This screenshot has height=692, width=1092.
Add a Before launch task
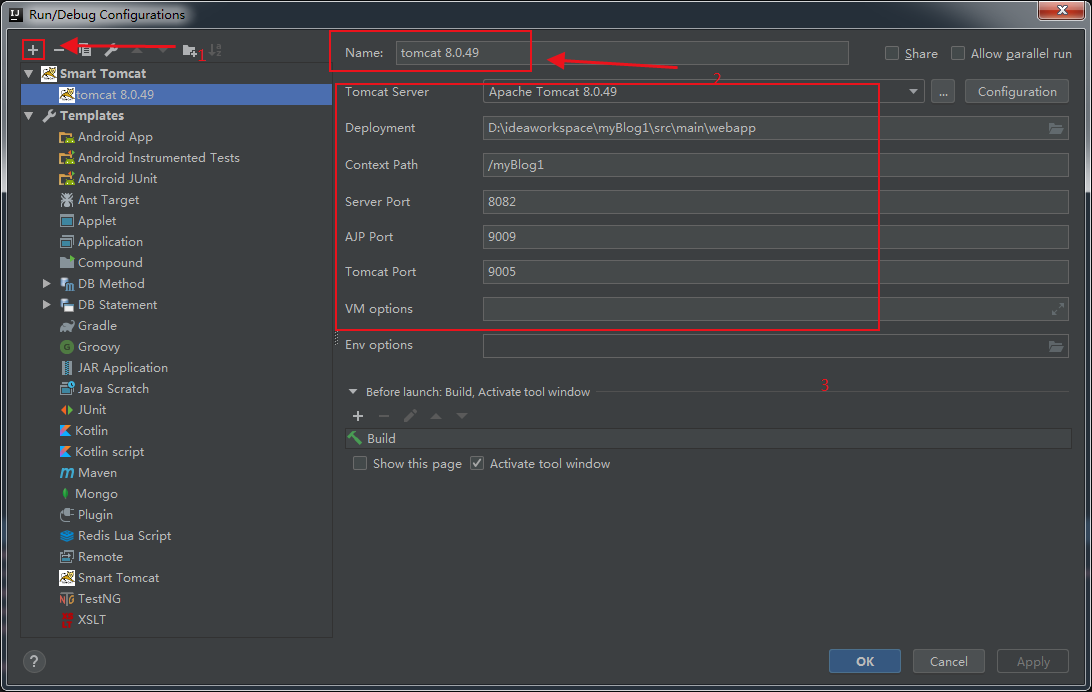click(x=358, y=416)
